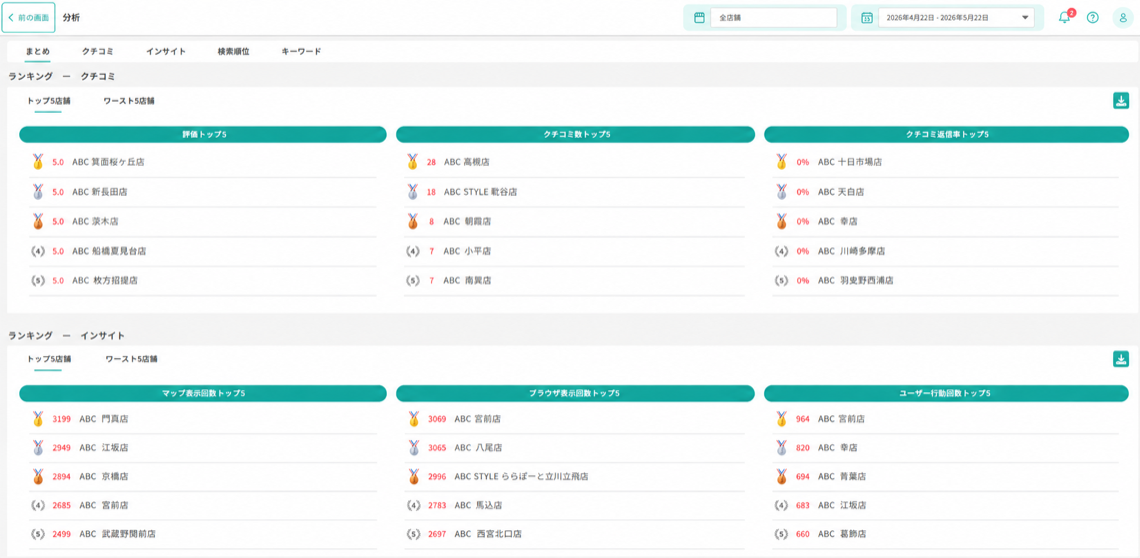1140x558 pixels.
Task: Switch to the まとめ tab
Action: 38,52
